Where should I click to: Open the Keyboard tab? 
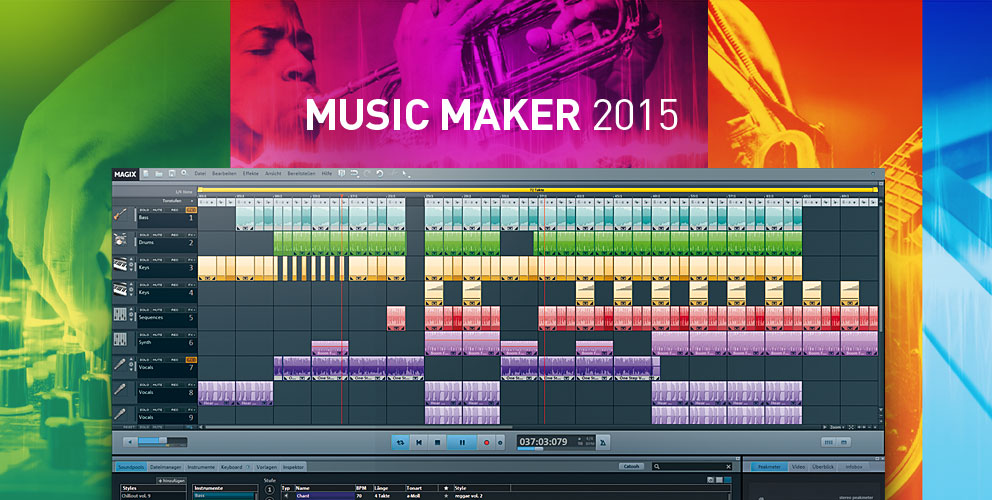point(235,467)
